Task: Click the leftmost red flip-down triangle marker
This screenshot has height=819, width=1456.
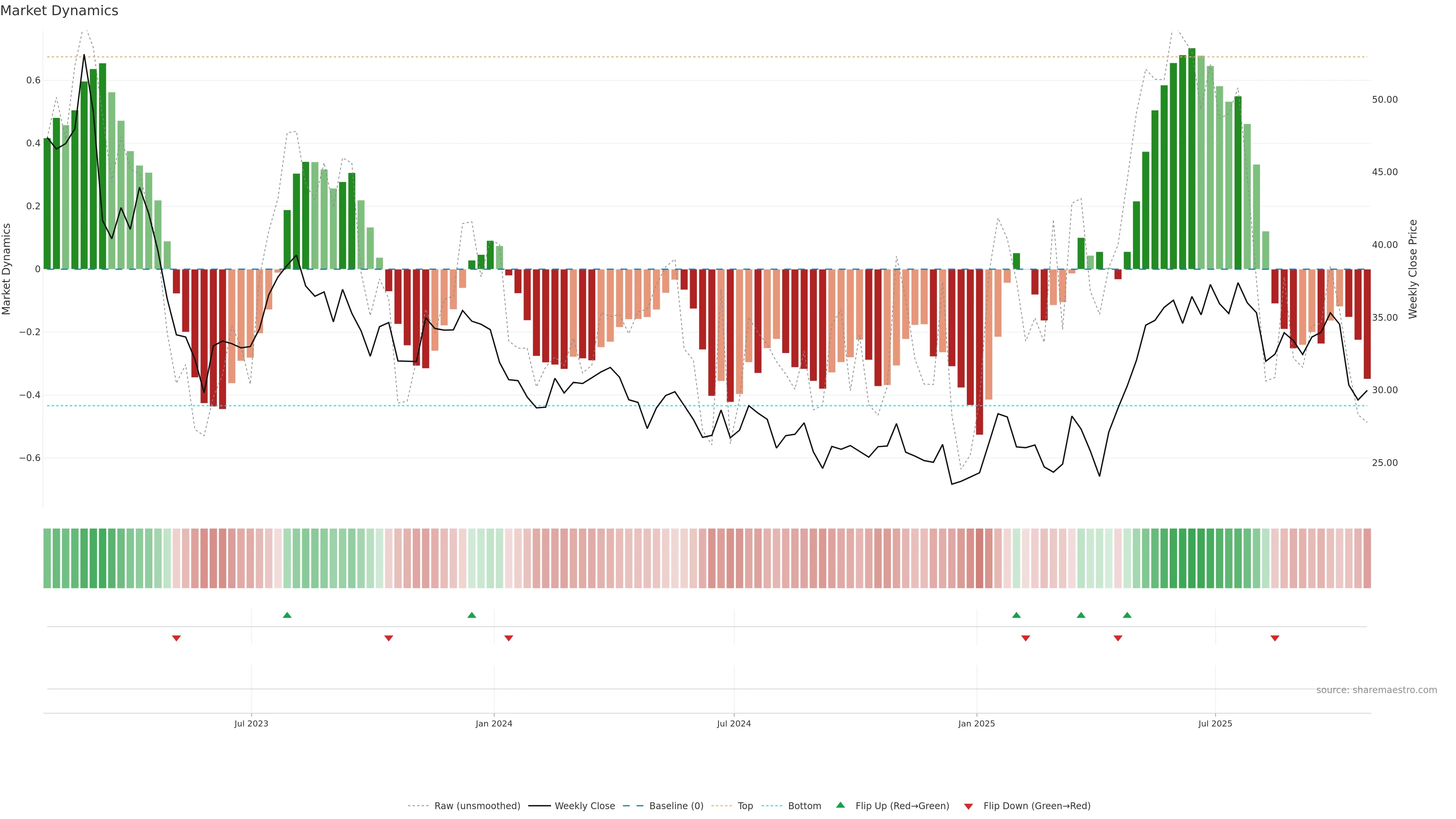Action: (x=176, y=638)
